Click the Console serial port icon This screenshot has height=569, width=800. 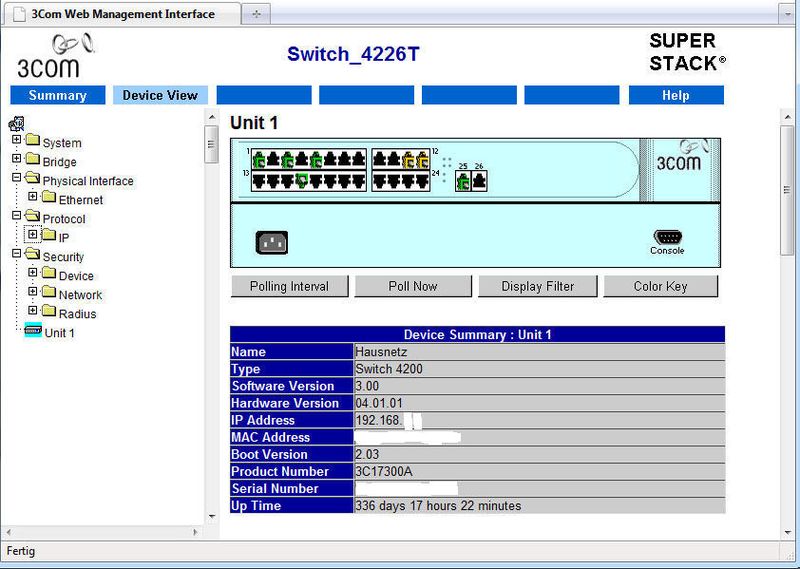tap(667, 237)
